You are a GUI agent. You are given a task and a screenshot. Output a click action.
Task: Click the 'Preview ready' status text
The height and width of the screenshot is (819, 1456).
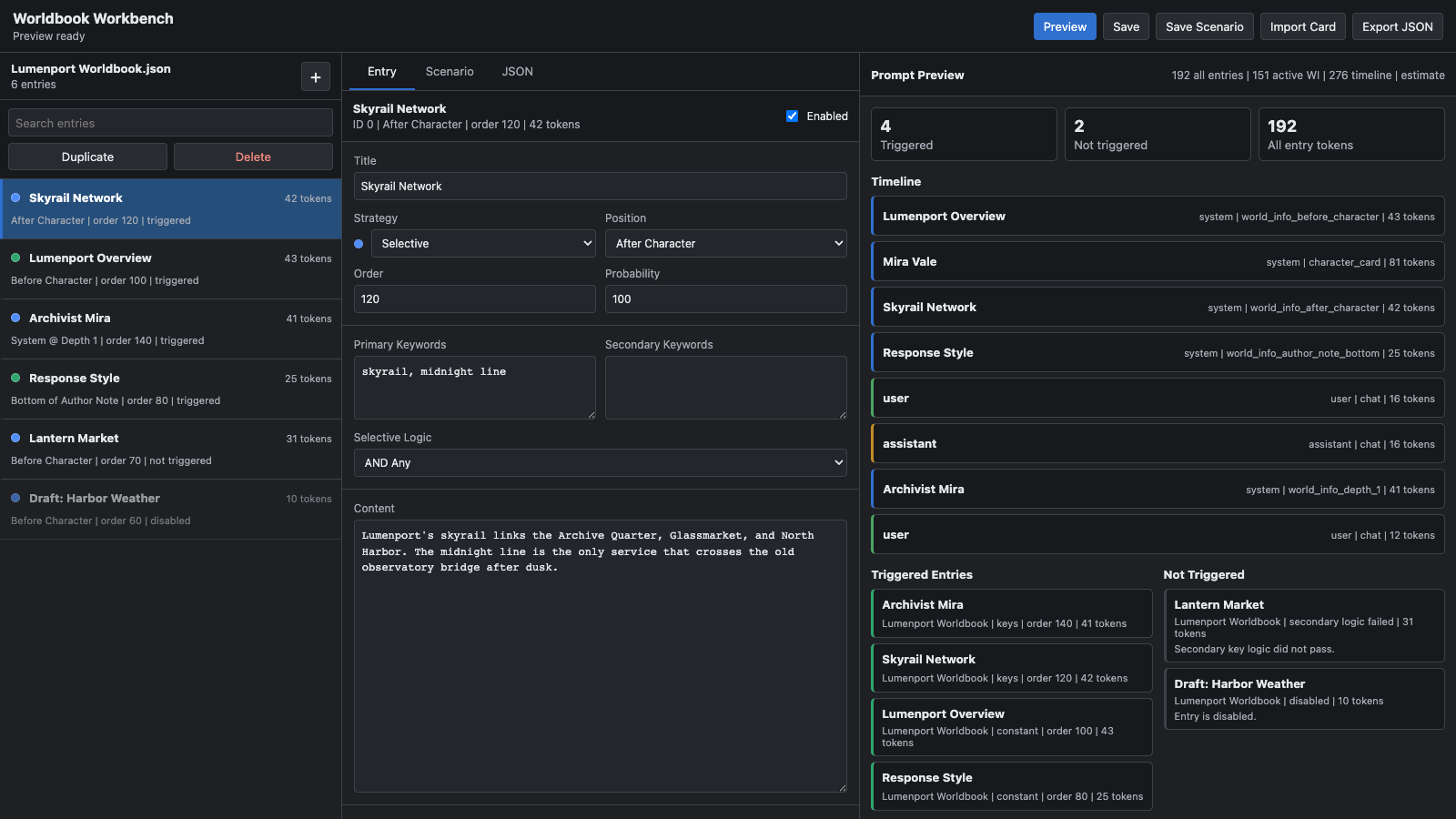point(49,36)
